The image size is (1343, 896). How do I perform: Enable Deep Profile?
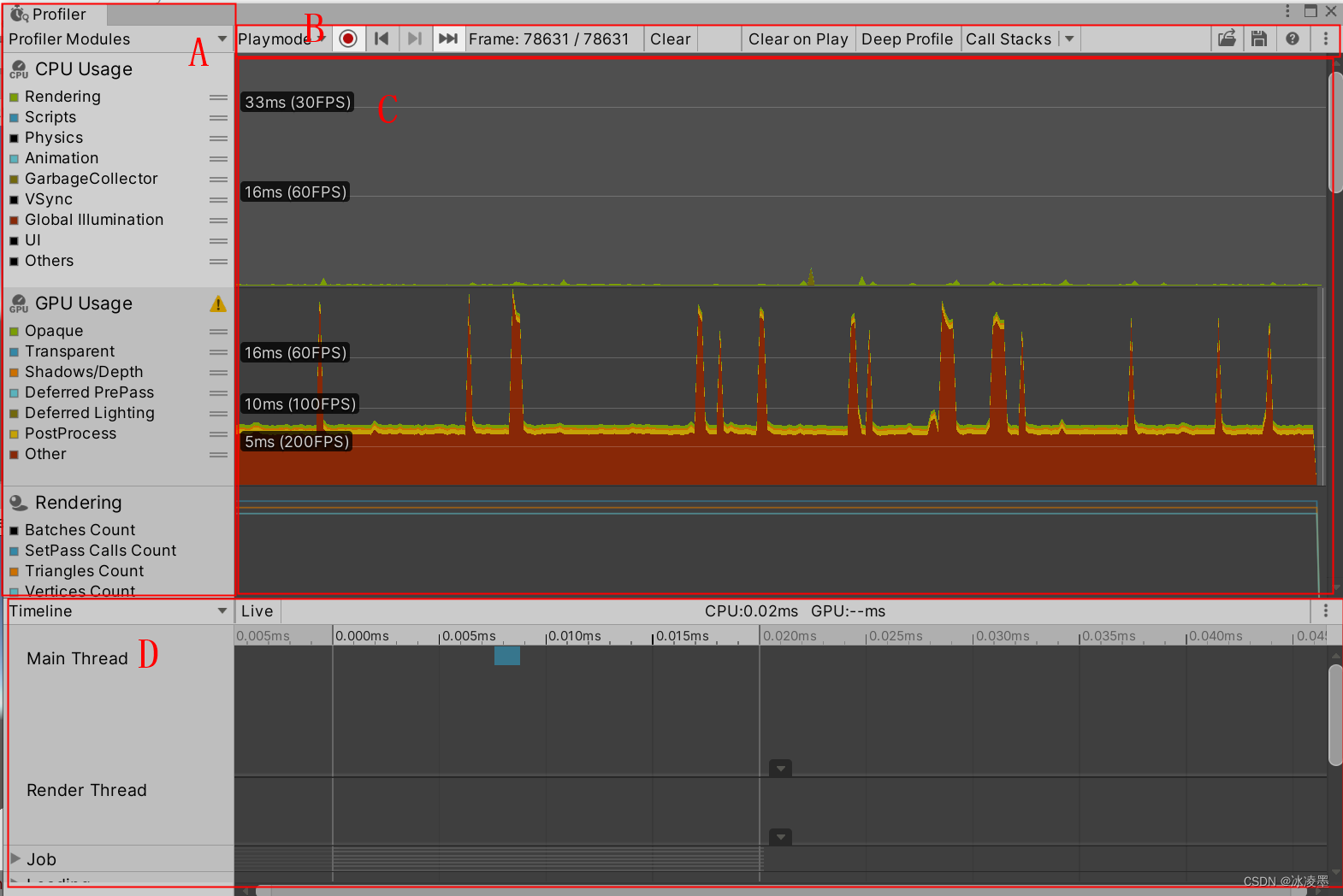point(907,39)
